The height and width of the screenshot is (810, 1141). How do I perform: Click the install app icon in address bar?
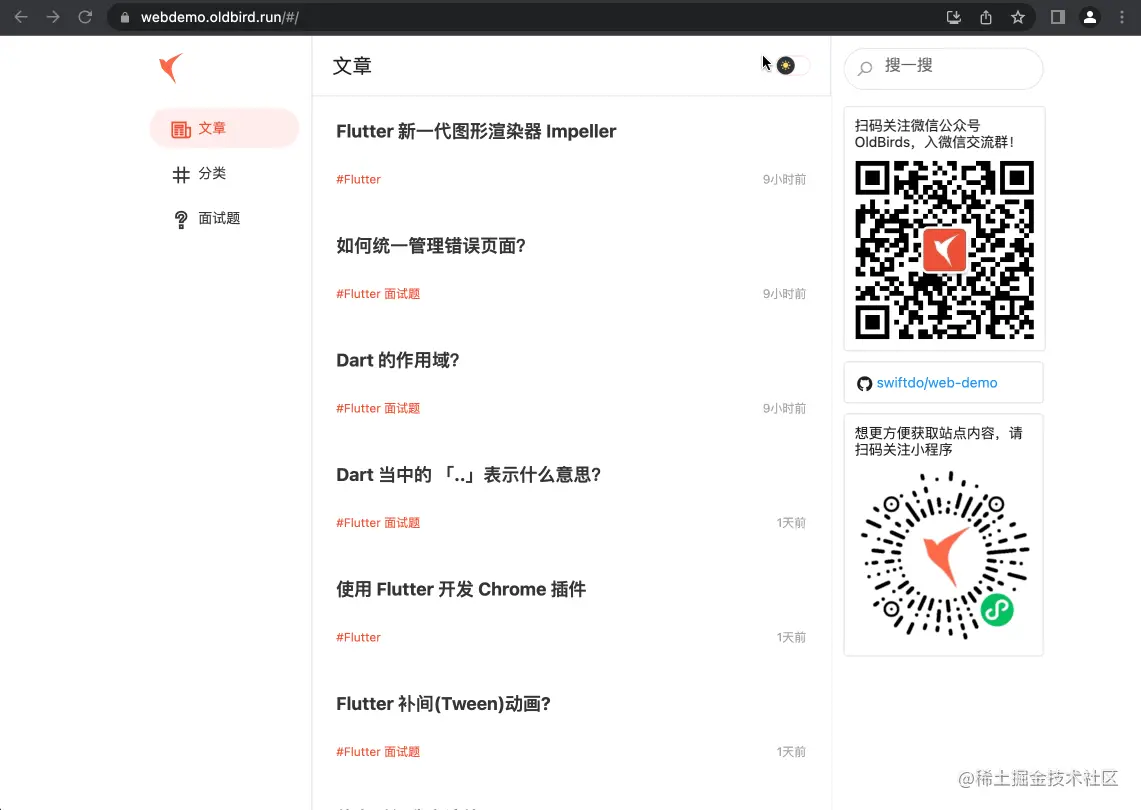tap(953, 17)
